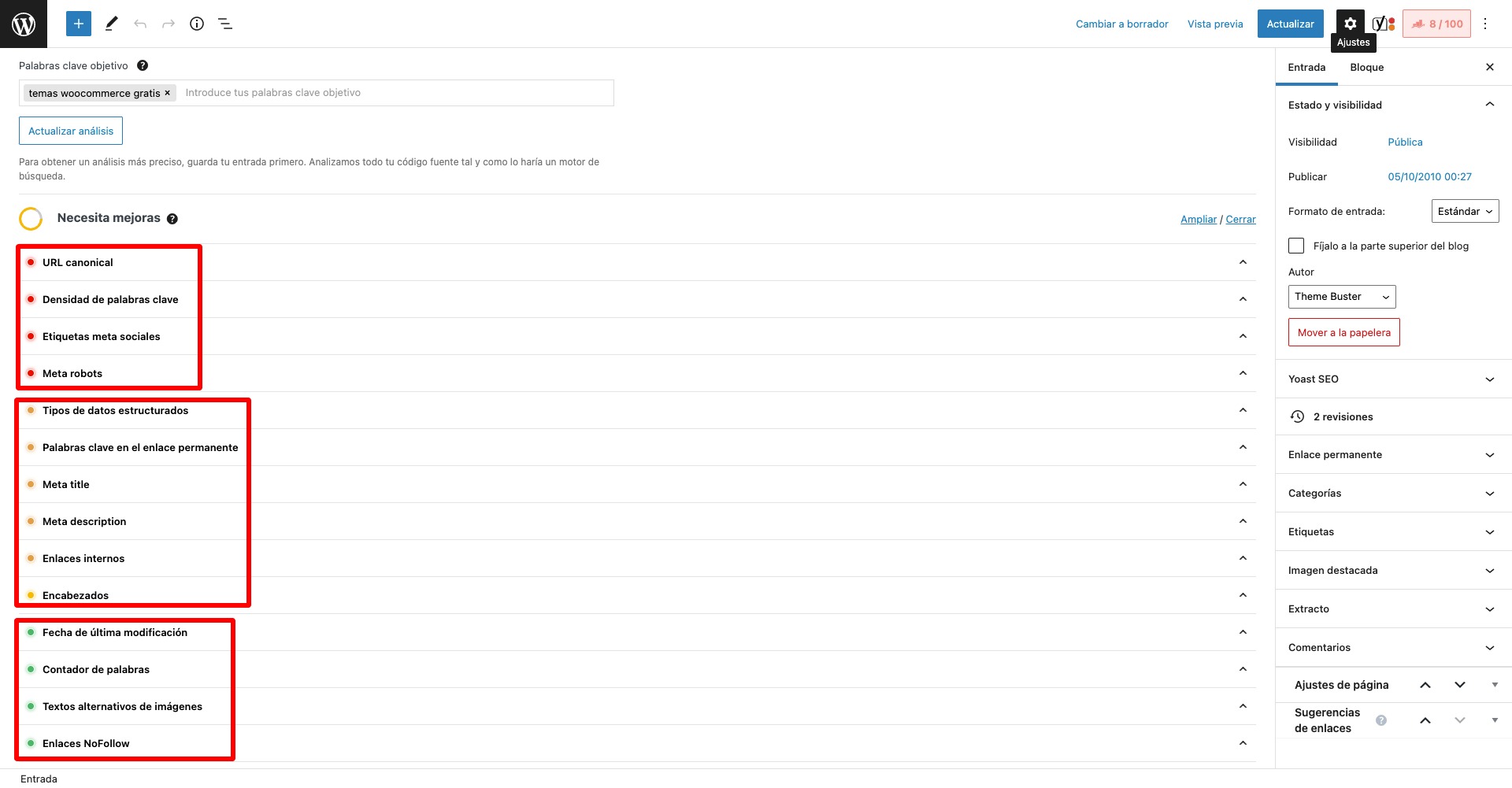Open the list view outline icon

[225, 24]
